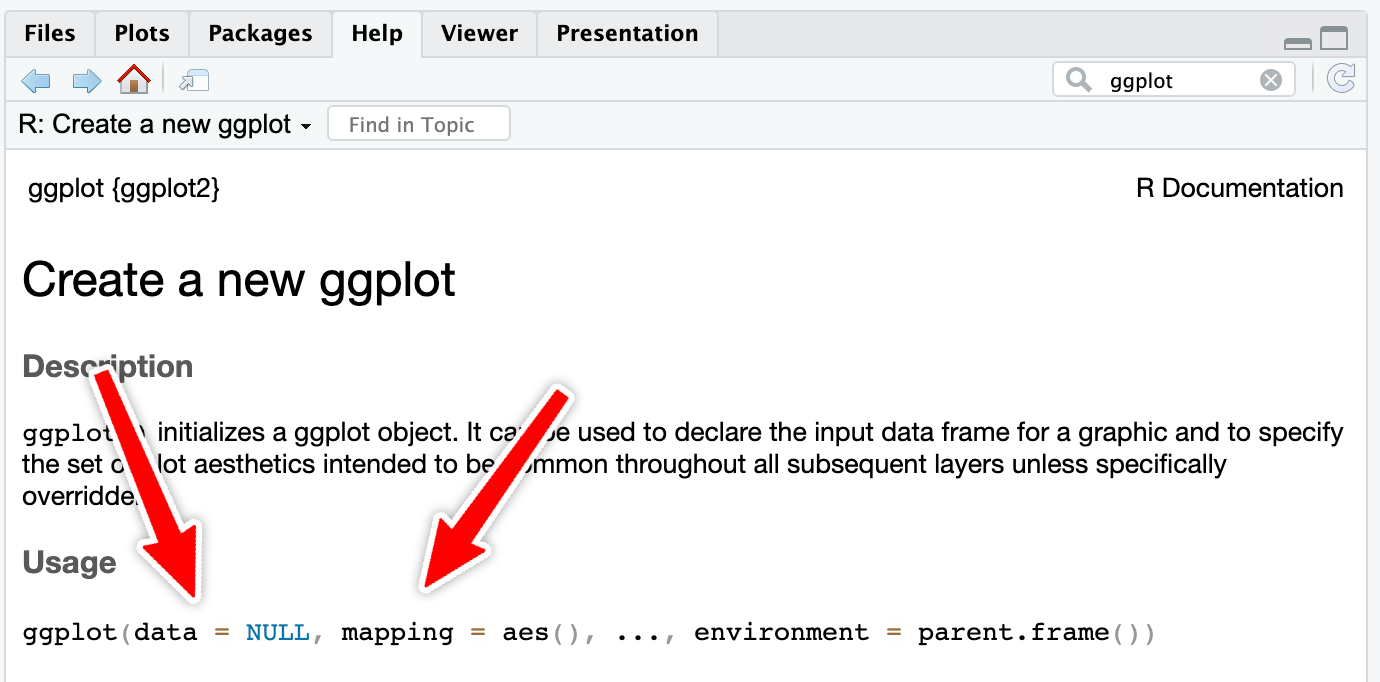1380x682 pixels.
Task: Click the ggplot help search box
Action: (1175, 81)
